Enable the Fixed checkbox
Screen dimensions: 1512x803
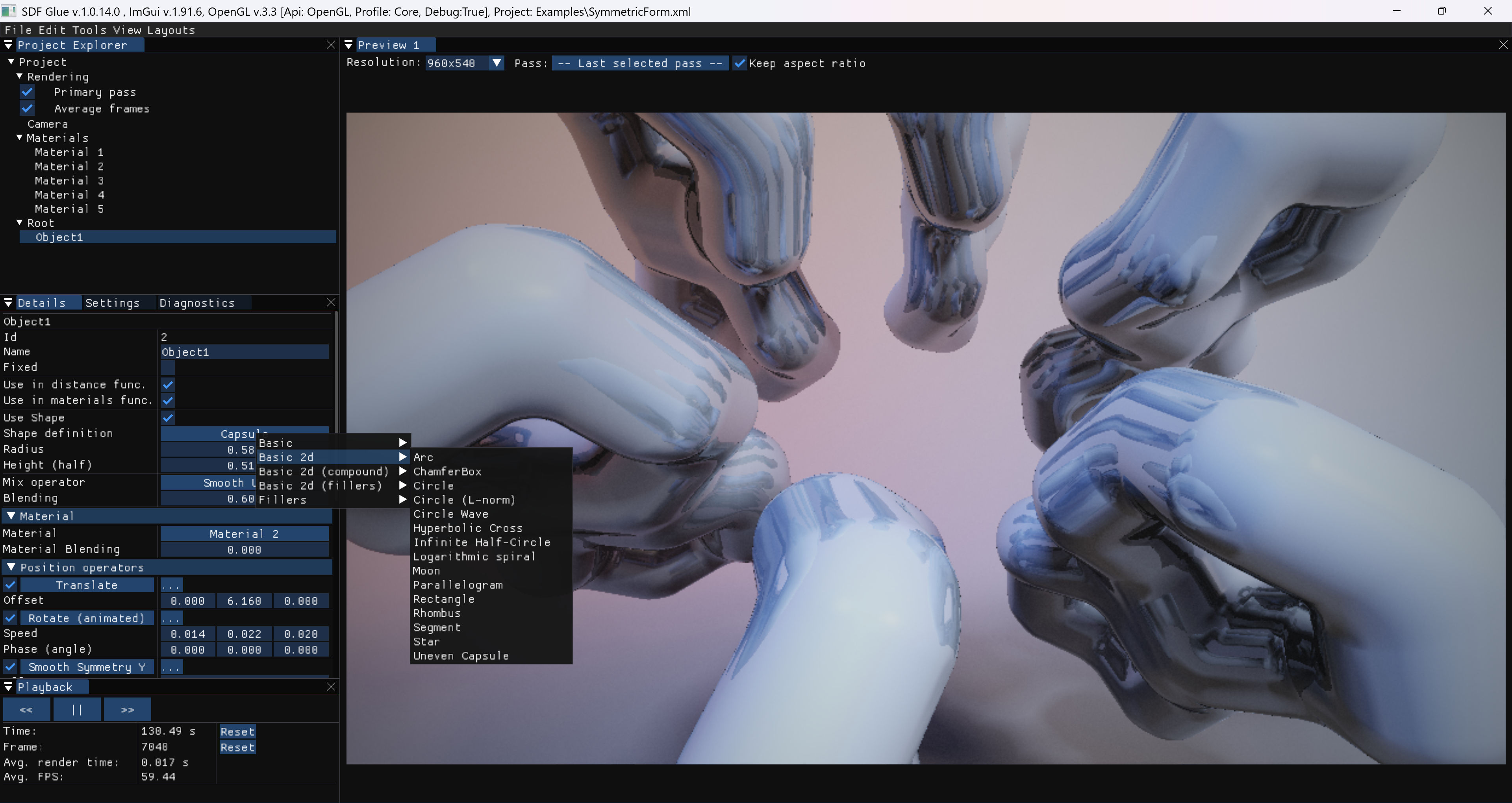(x=168, y=368)
